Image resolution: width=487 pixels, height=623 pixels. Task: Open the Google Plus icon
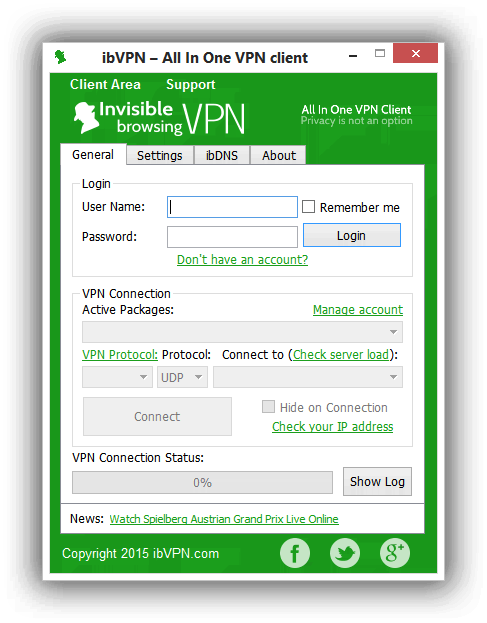tap(394, 553)
